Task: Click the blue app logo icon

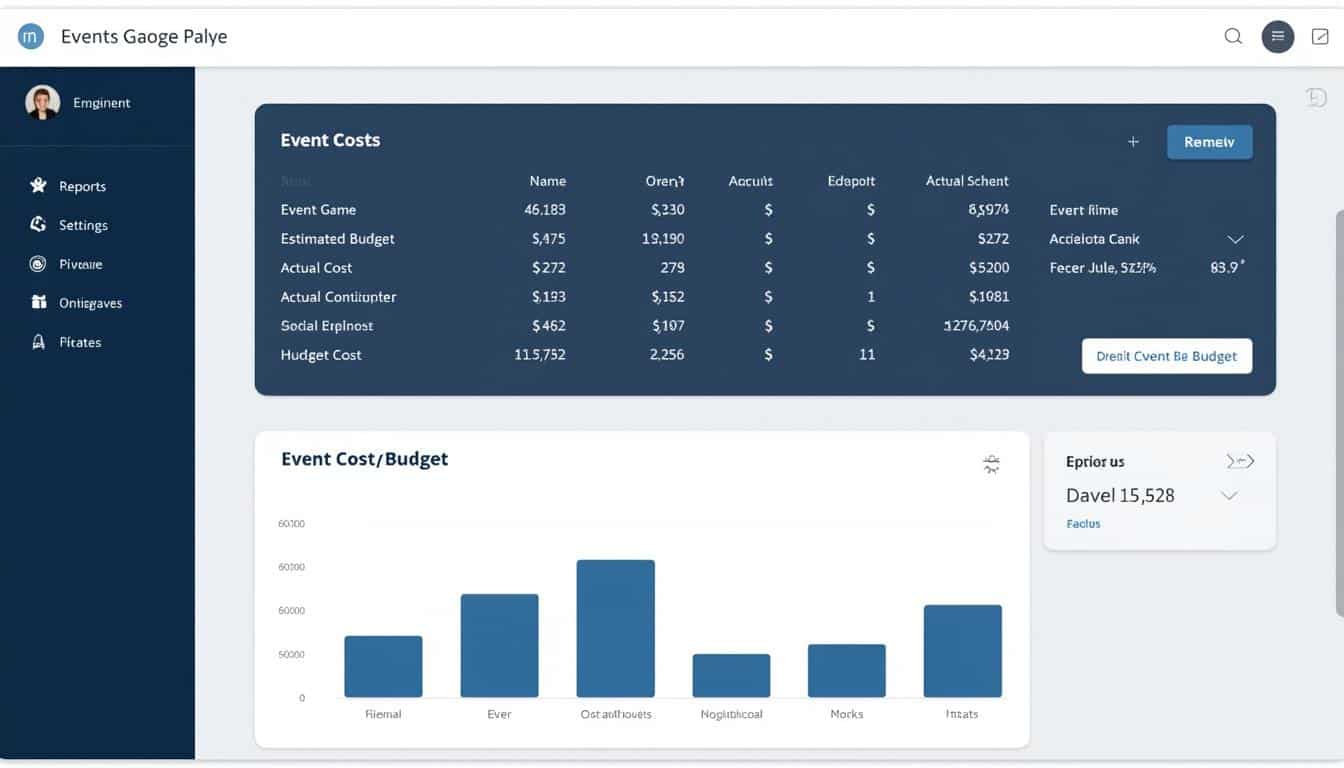Action: (x=31, y=37)
